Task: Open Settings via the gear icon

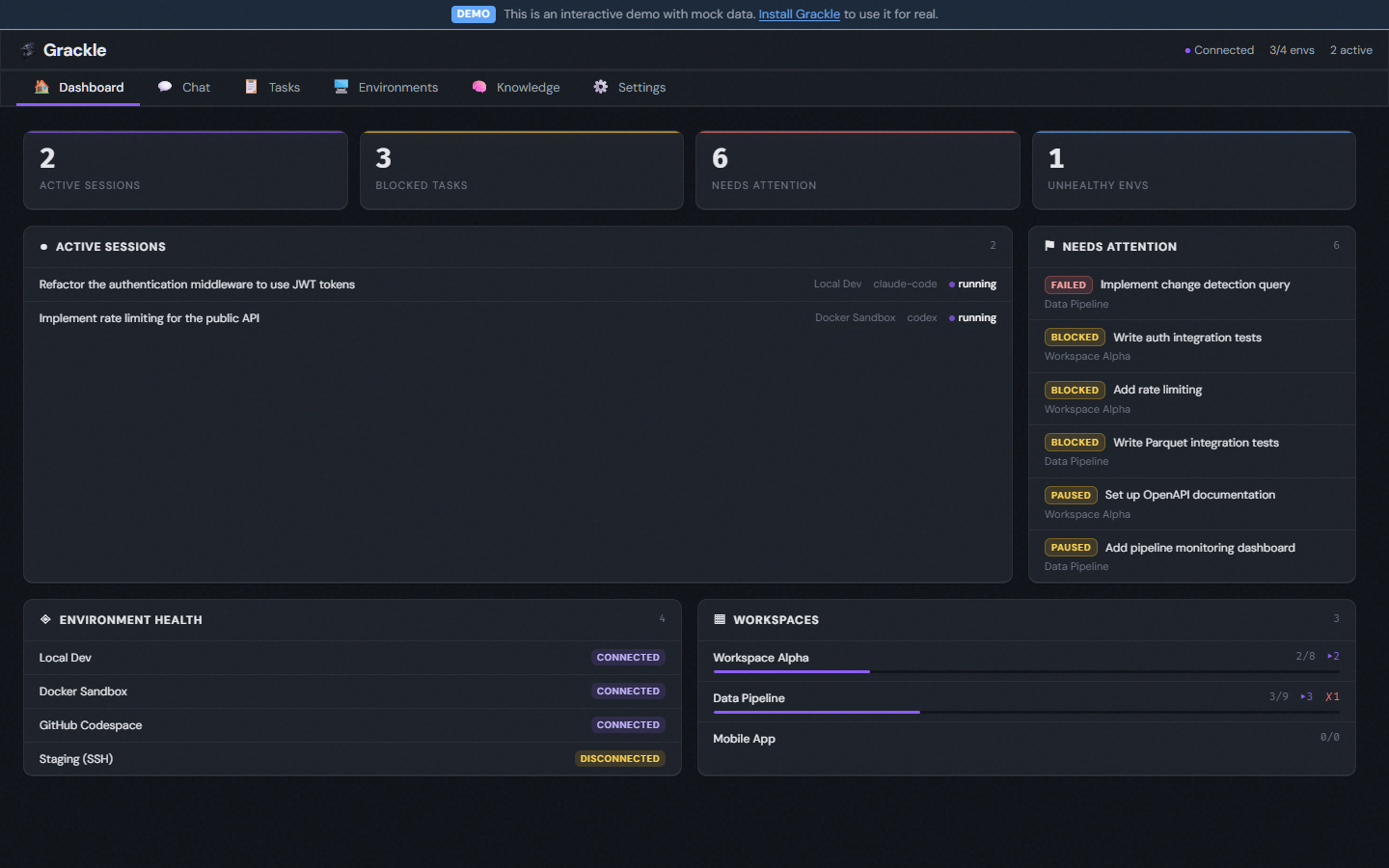Action: click(599, 87)
